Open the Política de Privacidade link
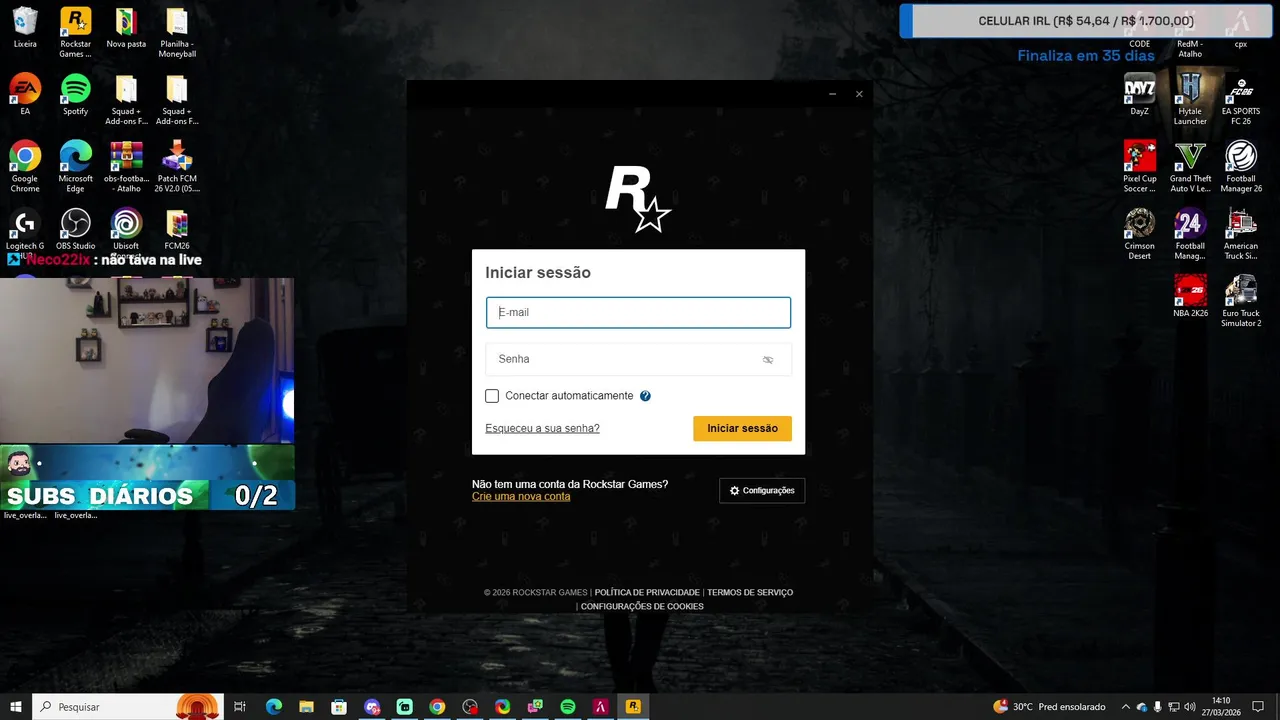 [x=647, y=593]
